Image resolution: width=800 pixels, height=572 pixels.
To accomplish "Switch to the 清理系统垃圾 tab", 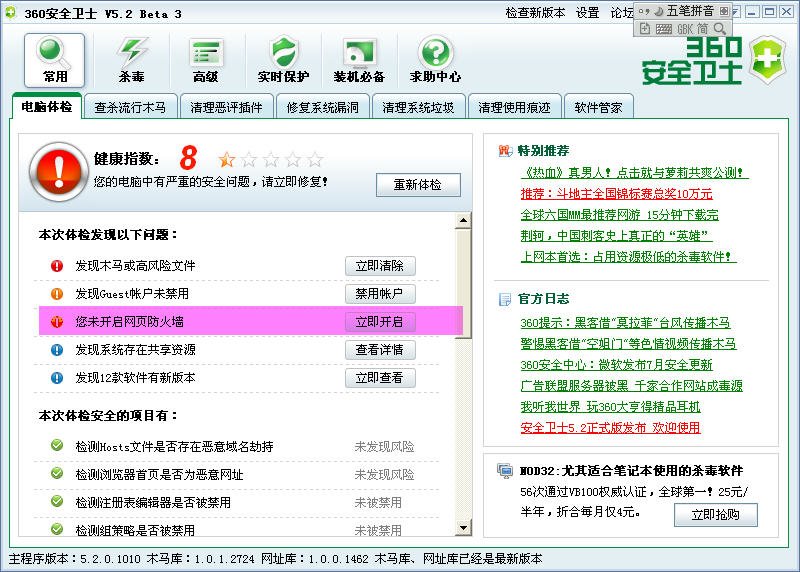I will click(418, 107).
